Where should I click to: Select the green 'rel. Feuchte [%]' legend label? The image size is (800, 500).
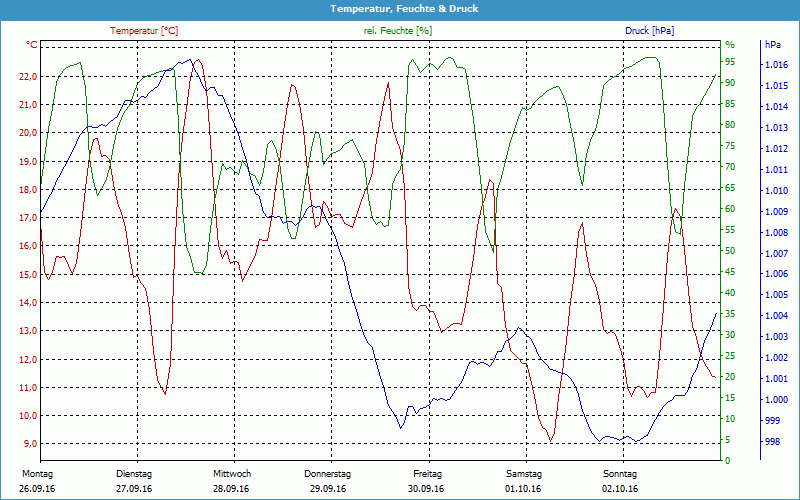coord(397,31)
